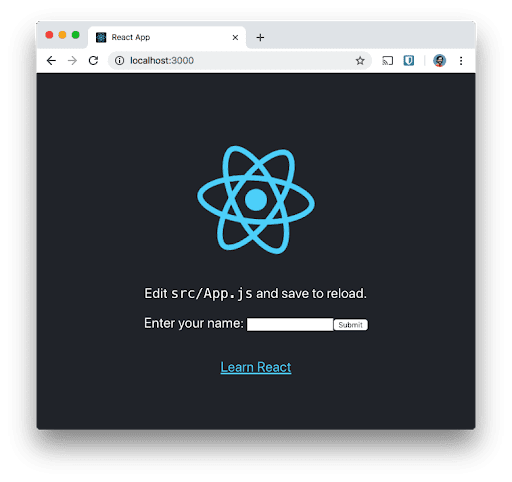
Task: Open the Chrome three-dot menu
Action: point(461,61)
